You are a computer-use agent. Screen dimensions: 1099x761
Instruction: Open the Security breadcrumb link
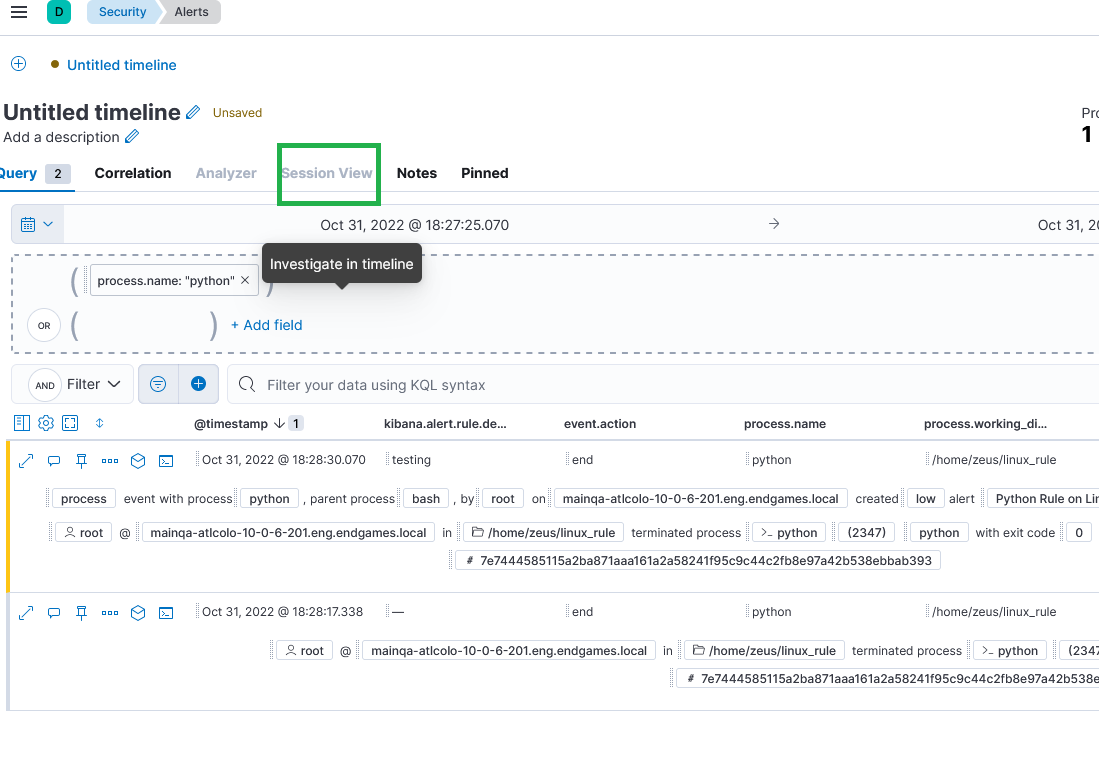[x=121, y=12]
